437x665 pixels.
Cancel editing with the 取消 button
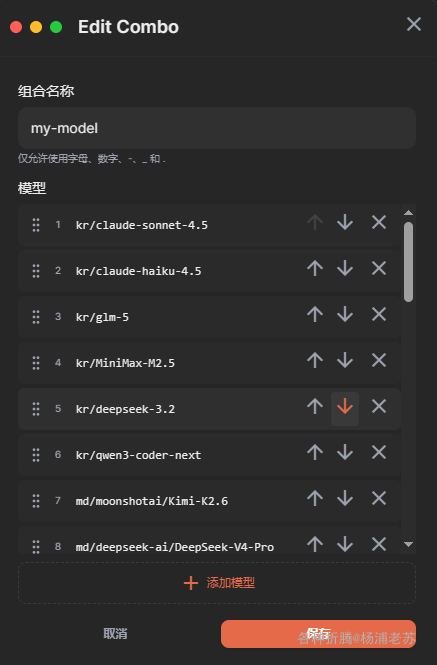click(115, 634)
